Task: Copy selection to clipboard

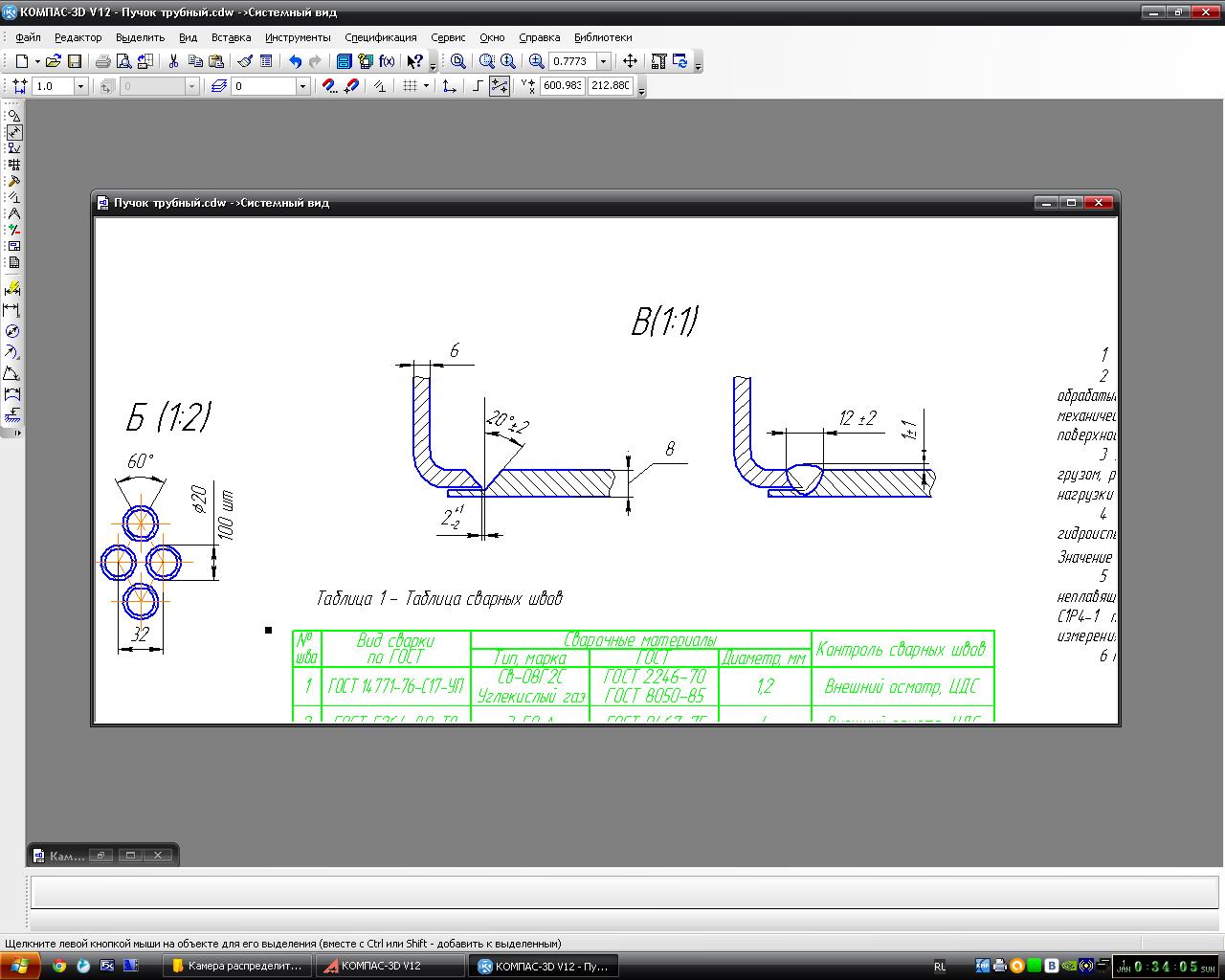Action: 195,61
